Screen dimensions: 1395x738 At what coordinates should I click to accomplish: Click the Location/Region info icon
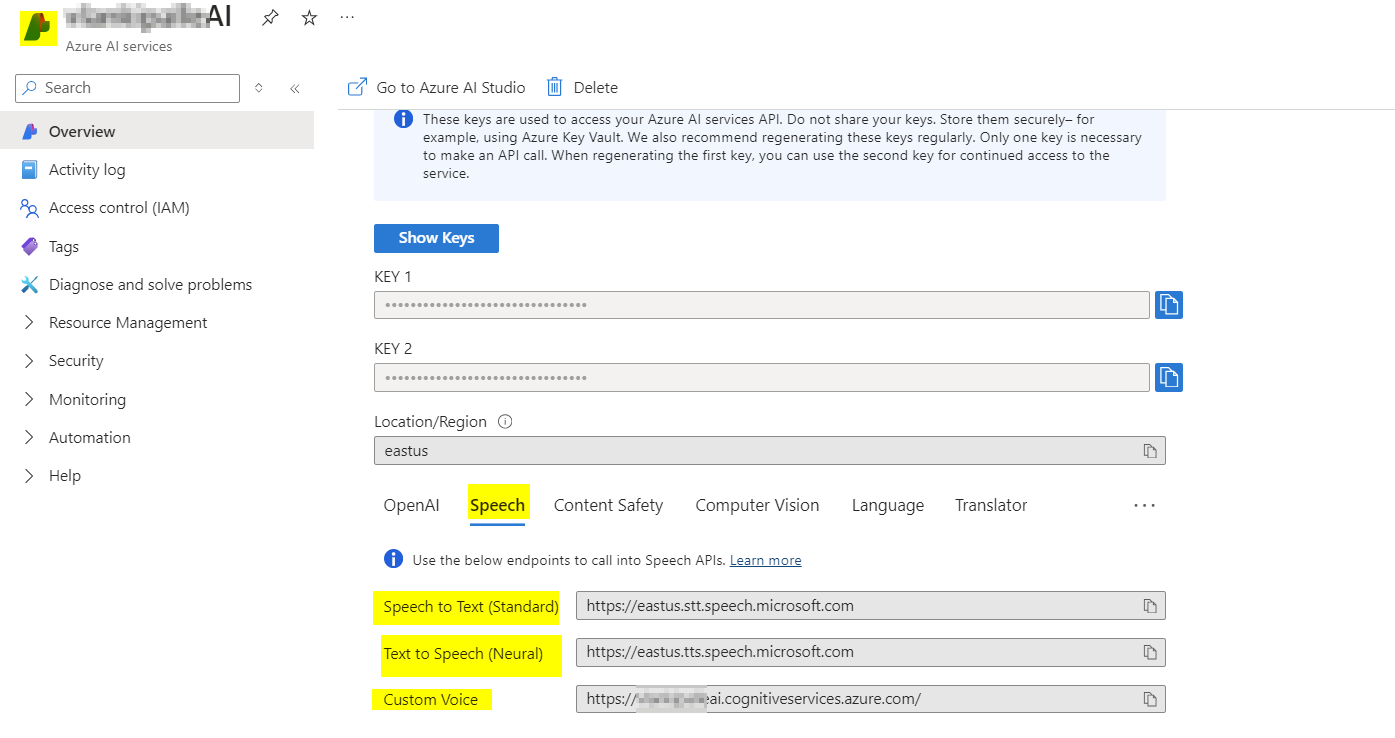505,422
